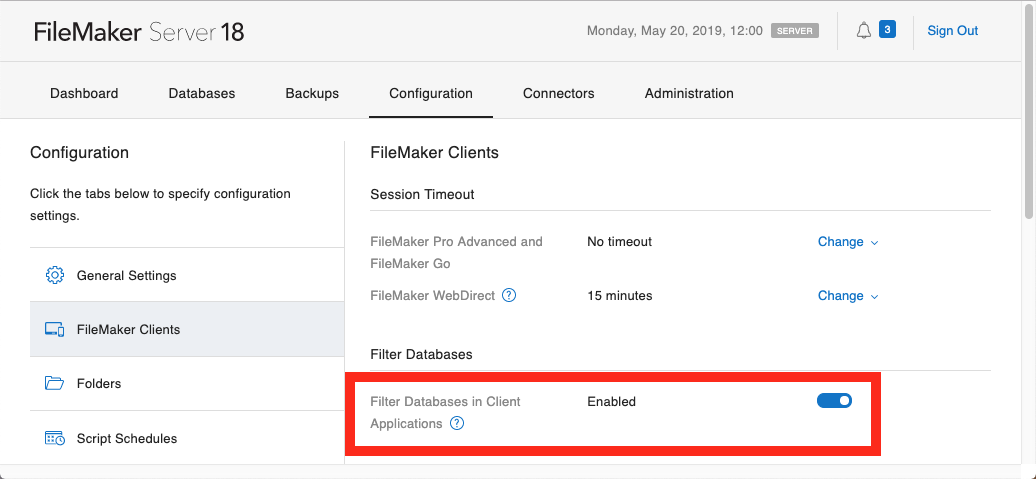
Task: Select Folders in the configuration sidebar
Action: pos(99,383)
